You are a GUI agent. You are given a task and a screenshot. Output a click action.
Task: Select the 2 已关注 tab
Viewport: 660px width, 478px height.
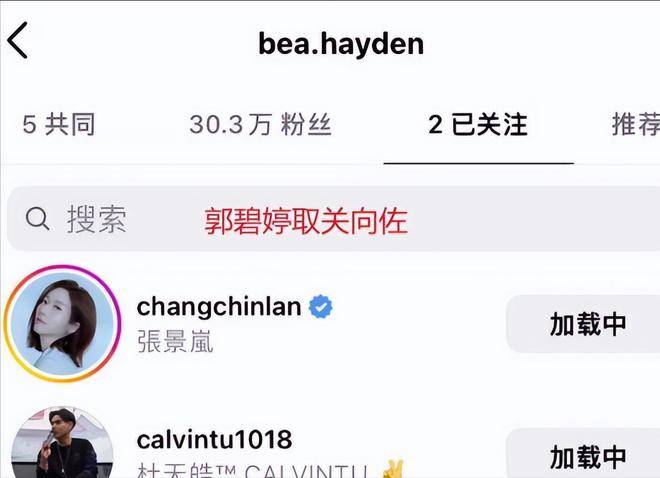478,125
